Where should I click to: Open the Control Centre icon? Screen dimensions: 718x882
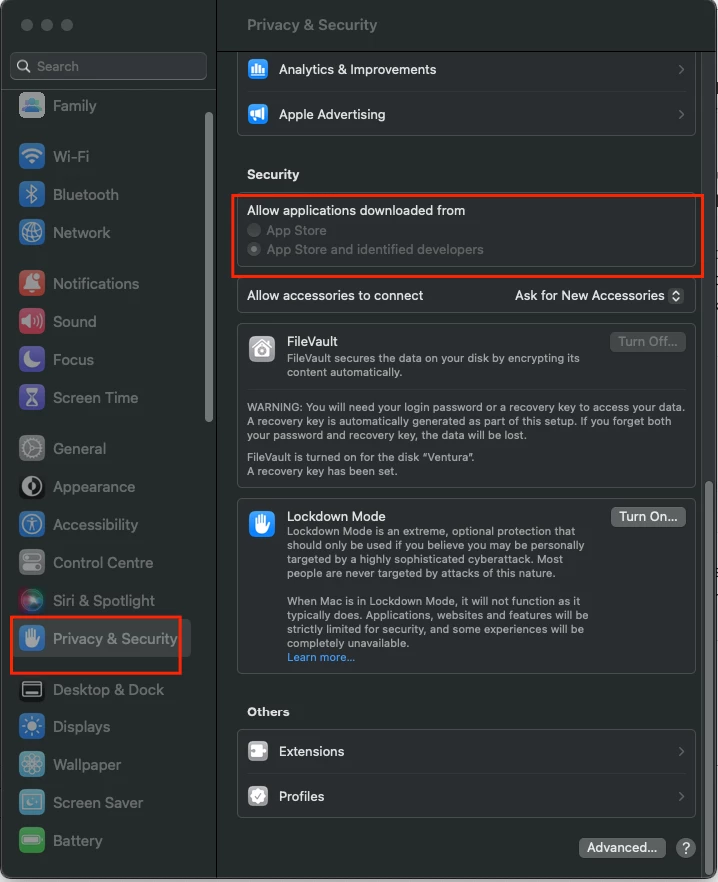pyautogui.click(x=32, y=562)
